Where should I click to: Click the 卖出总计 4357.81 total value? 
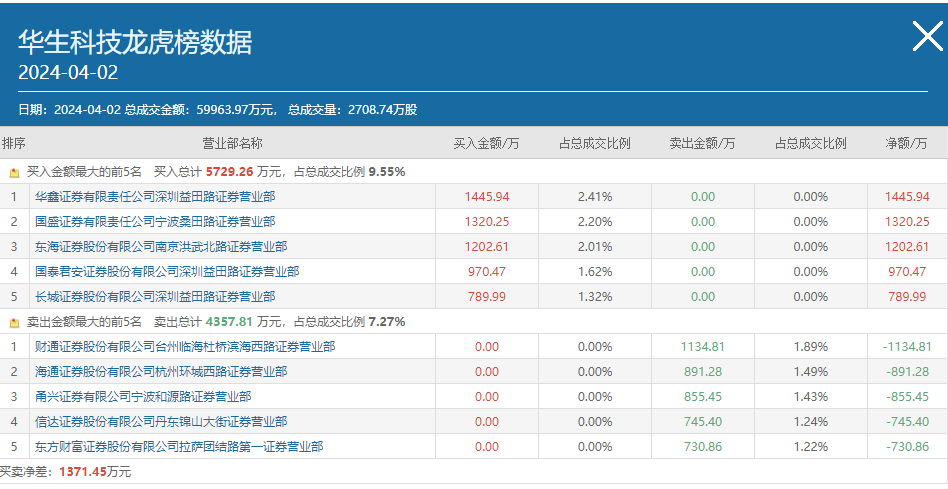[229, 322]
